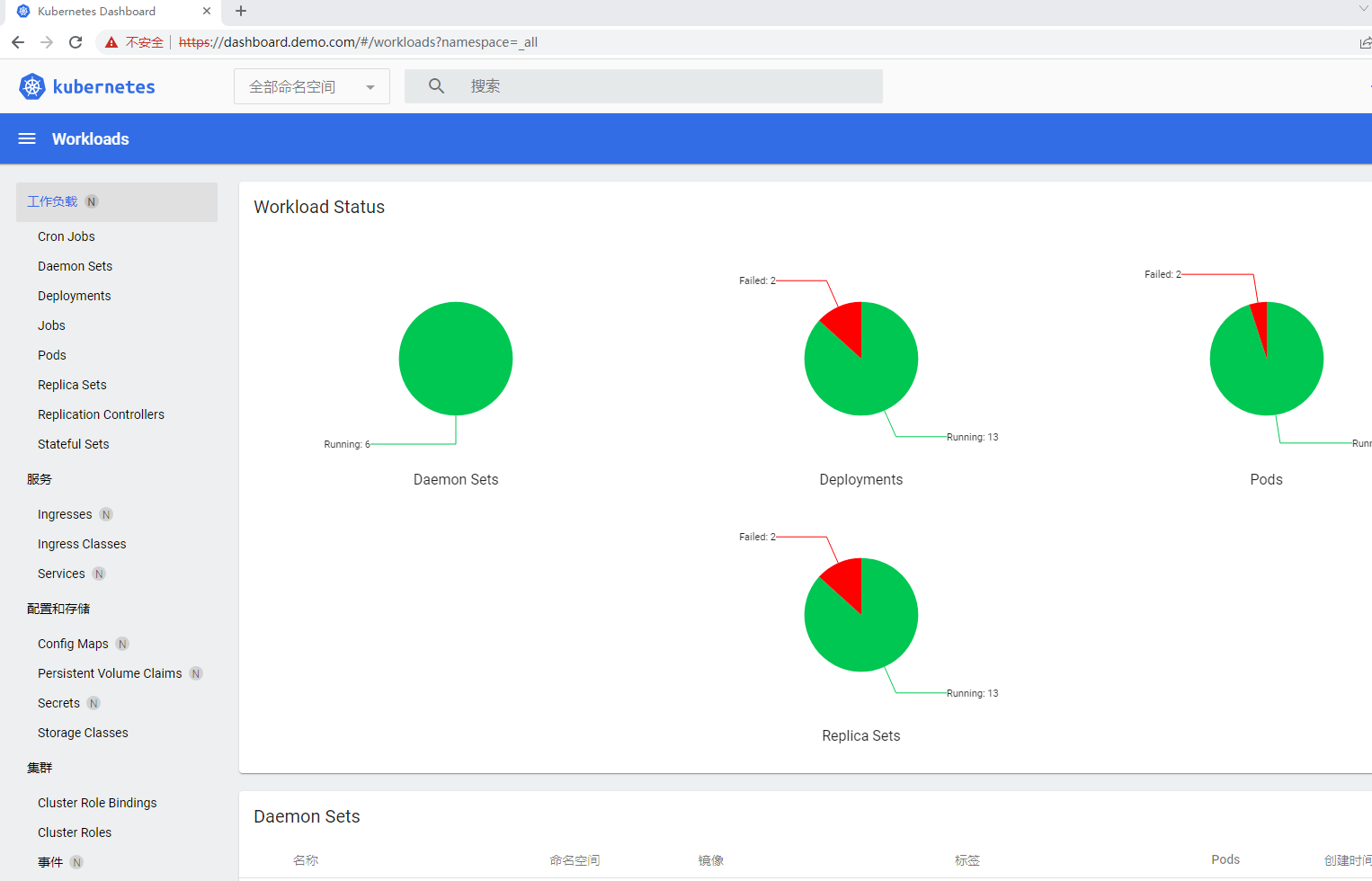Close the Kubernetes Dashboard tab
This screenshot has width=1372, height=881.
point(207,11)
